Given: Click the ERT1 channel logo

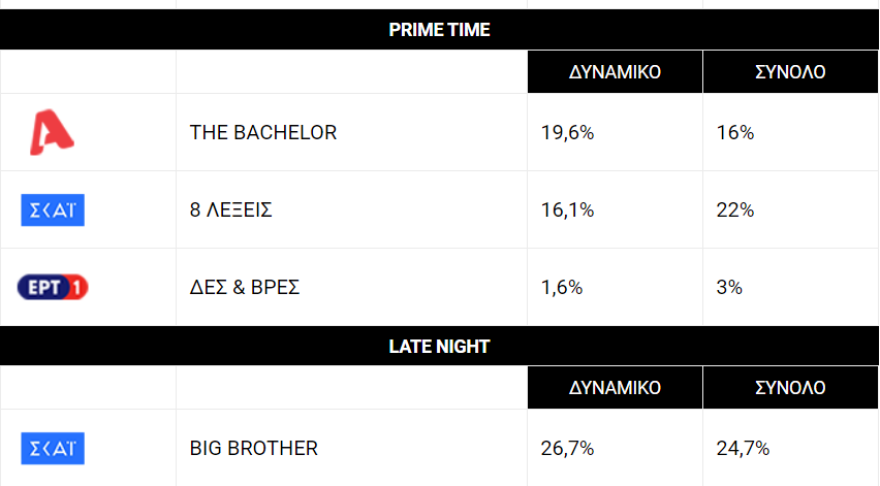Looking at the screenshot, I should [x=53, y=288].
